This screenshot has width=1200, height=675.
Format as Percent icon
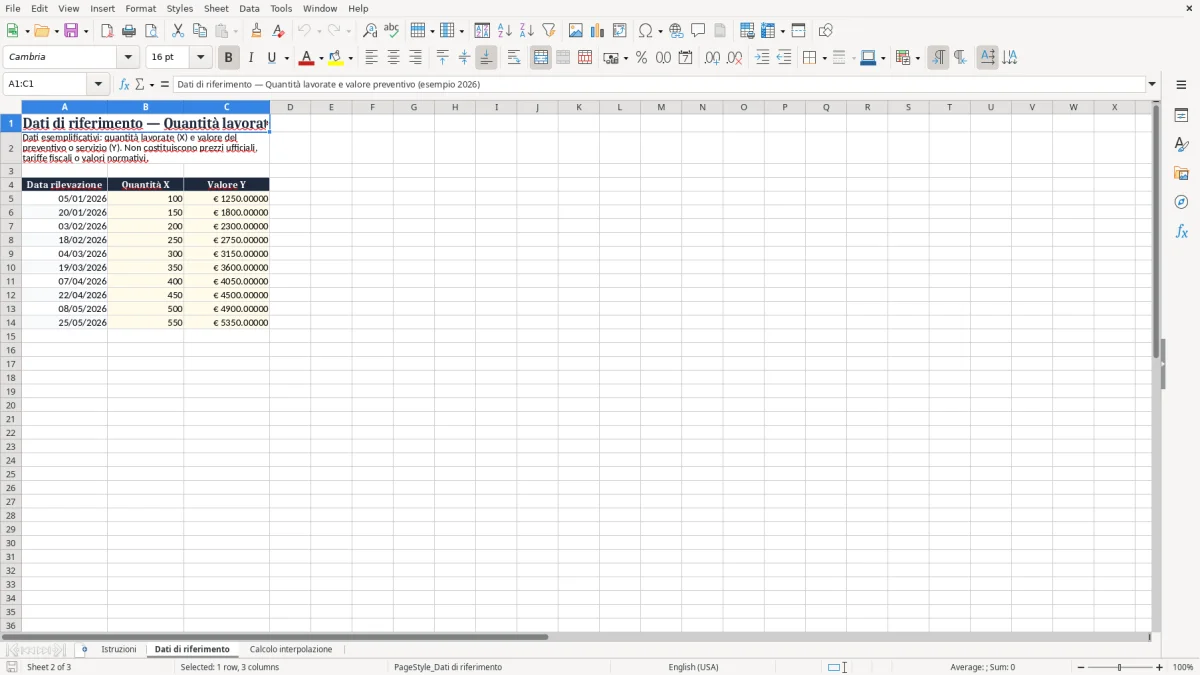641,58
